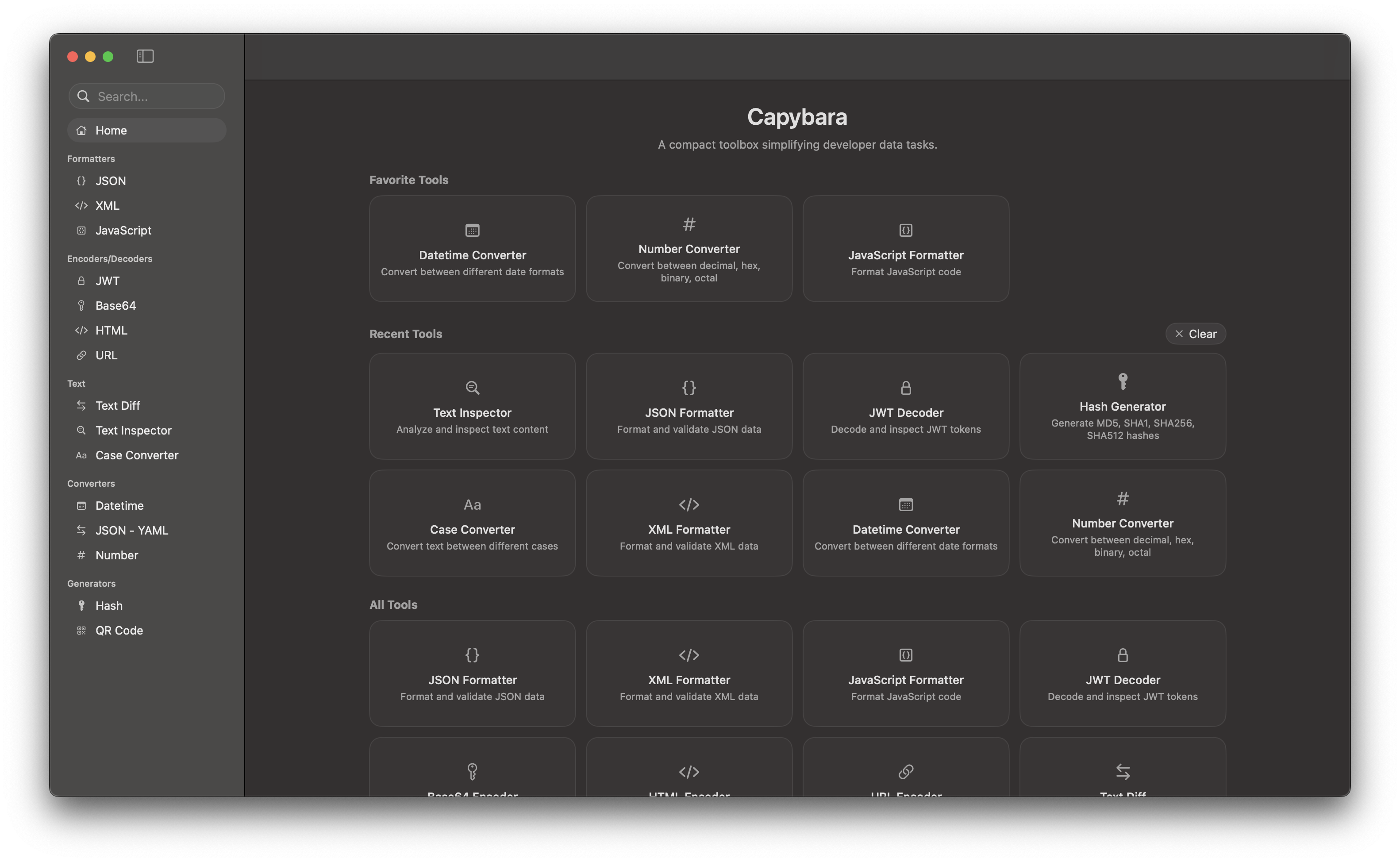
Task: Open JavaScript Formatter card under All Tools
Action: tap(905, 673)
